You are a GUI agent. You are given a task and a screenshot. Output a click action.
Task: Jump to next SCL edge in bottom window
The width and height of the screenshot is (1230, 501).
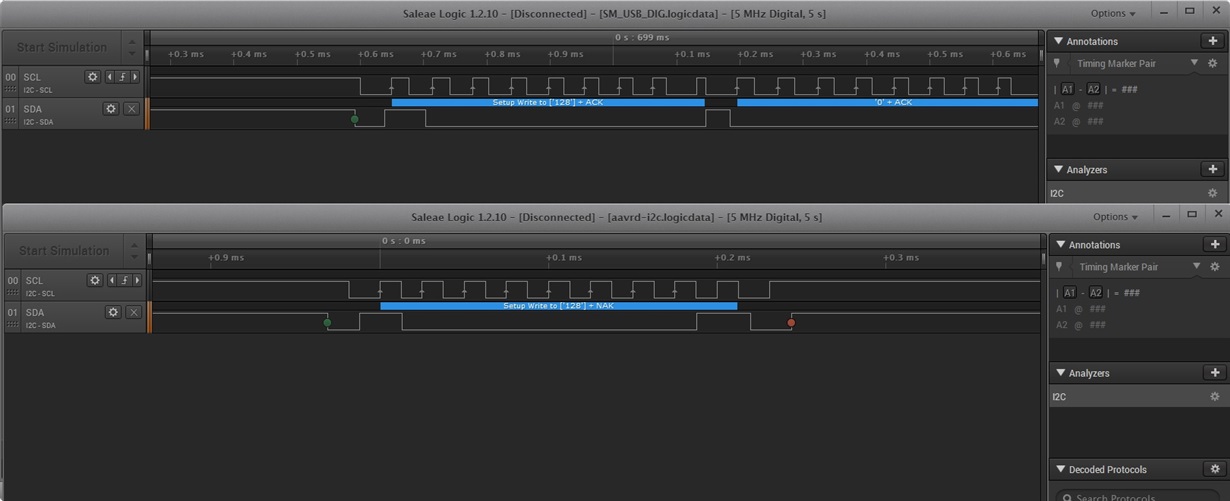click(x=137, y=280)
